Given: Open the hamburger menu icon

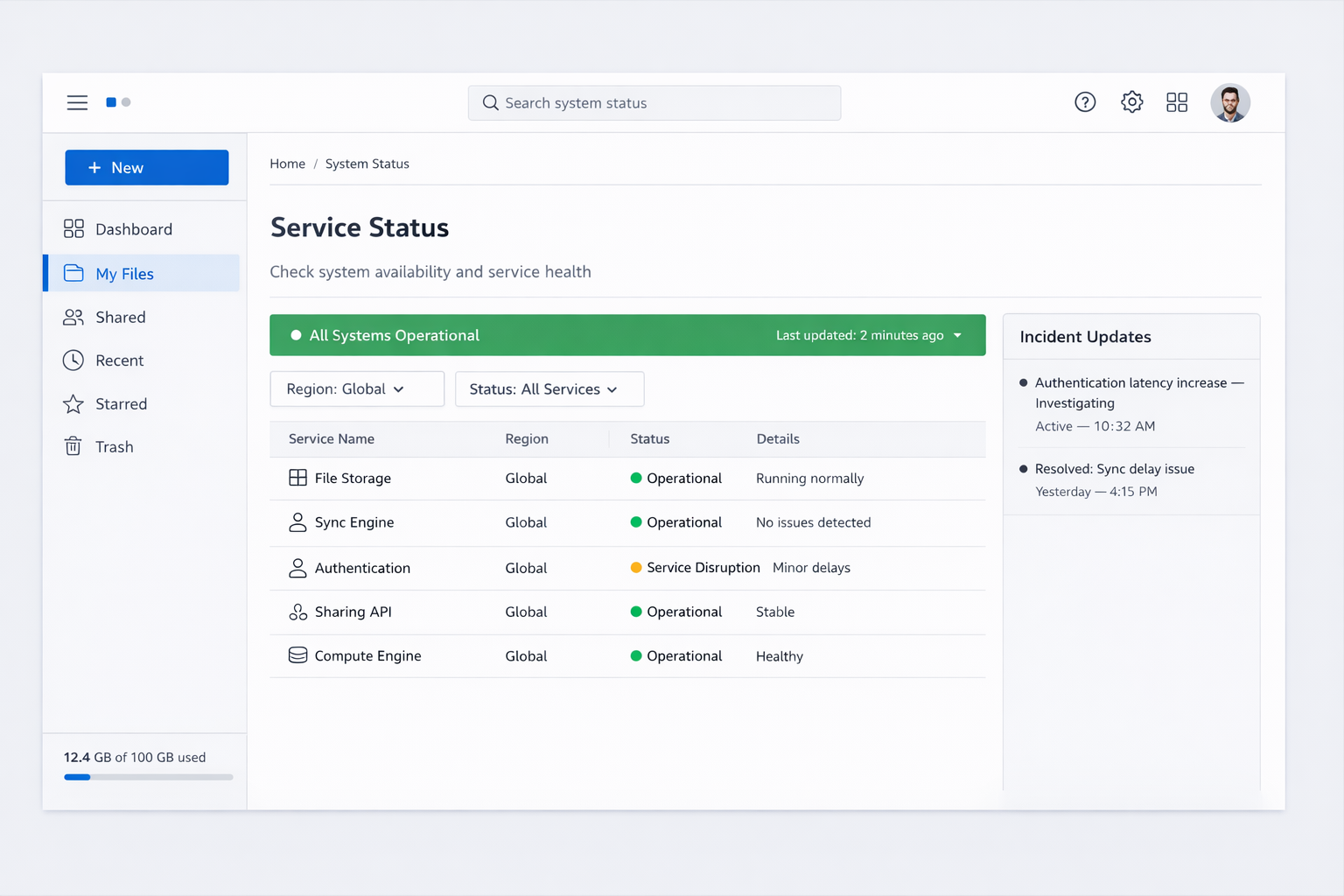Looking at the screenshot, I should click(77, 102).
